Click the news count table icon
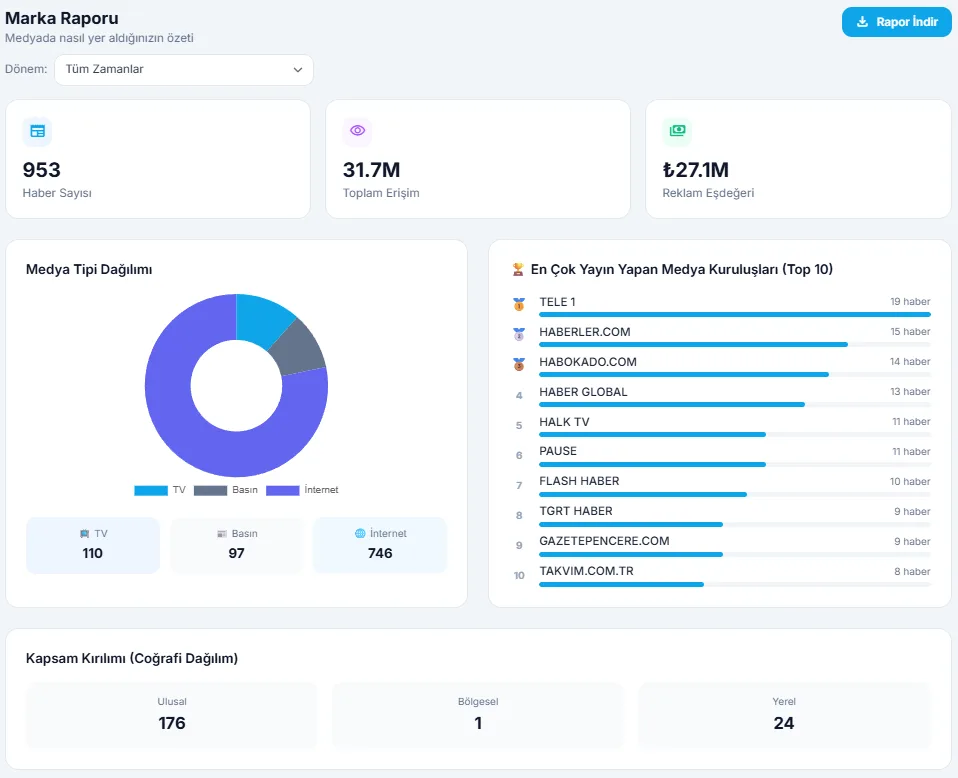 (x=37, y=131)
